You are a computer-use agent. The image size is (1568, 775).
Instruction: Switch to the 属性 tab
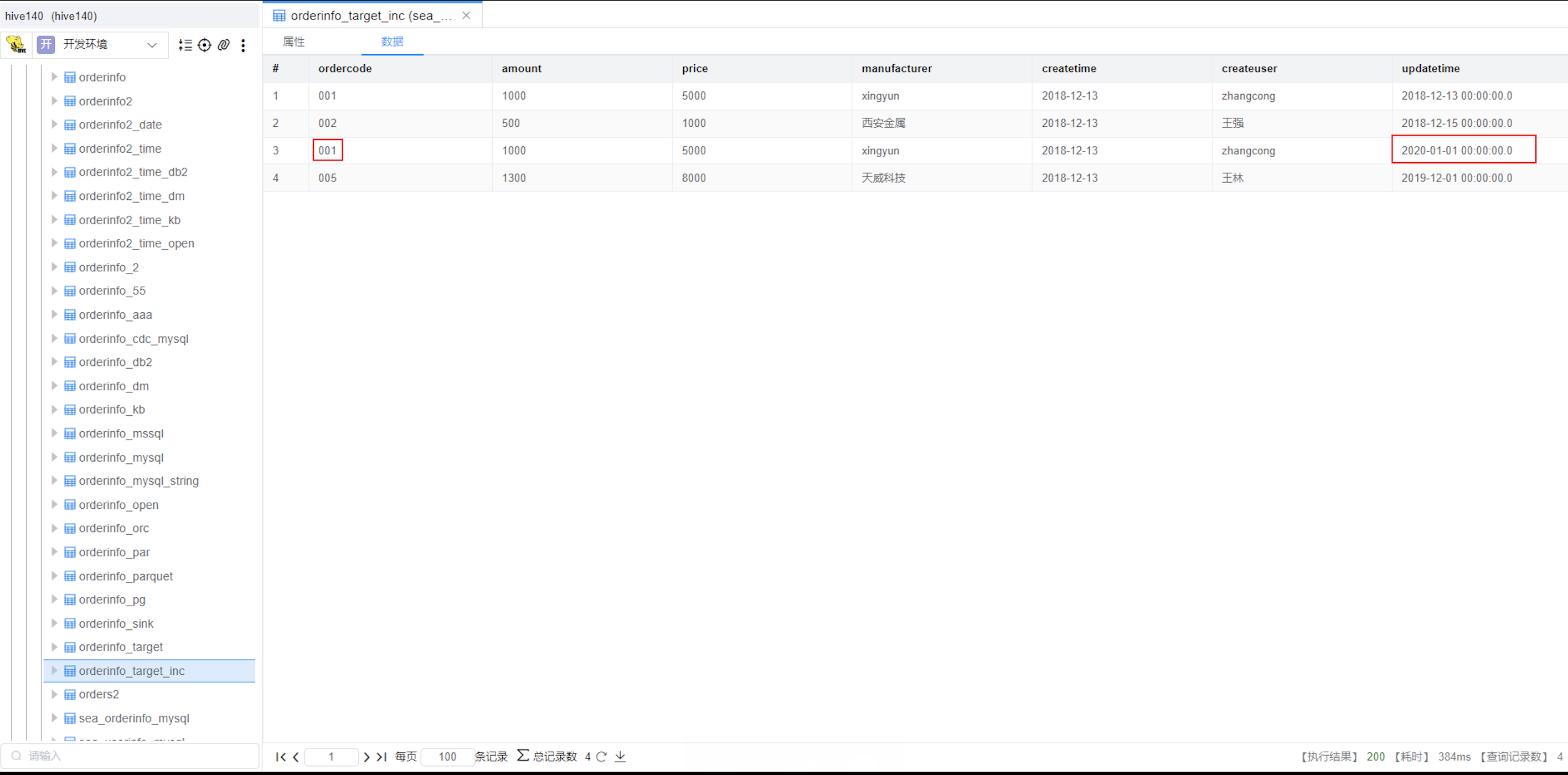tap(293, 42)
